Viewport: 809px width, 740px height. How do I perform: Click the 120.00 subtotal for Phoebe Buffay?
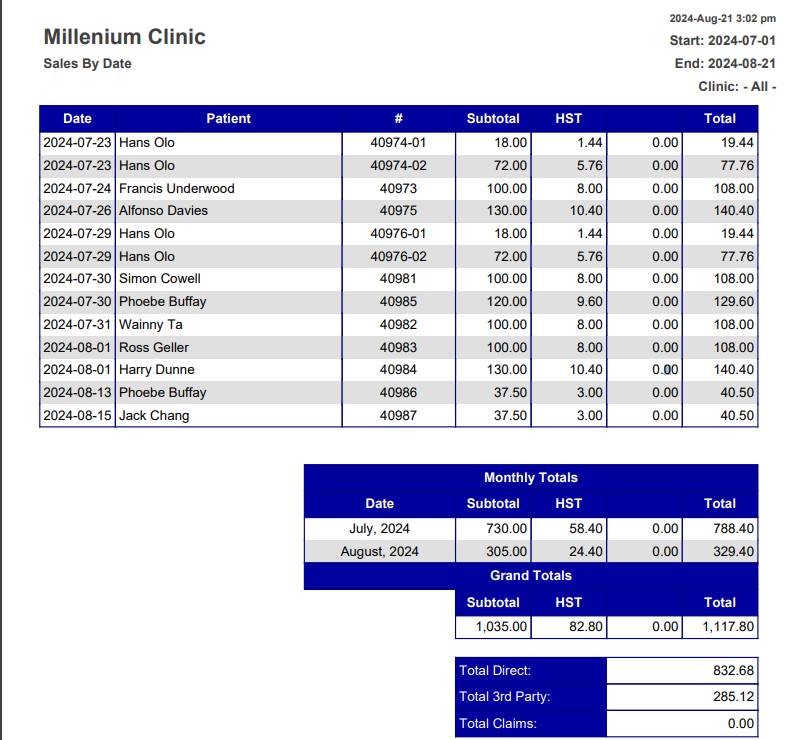(x=507, y=301)
